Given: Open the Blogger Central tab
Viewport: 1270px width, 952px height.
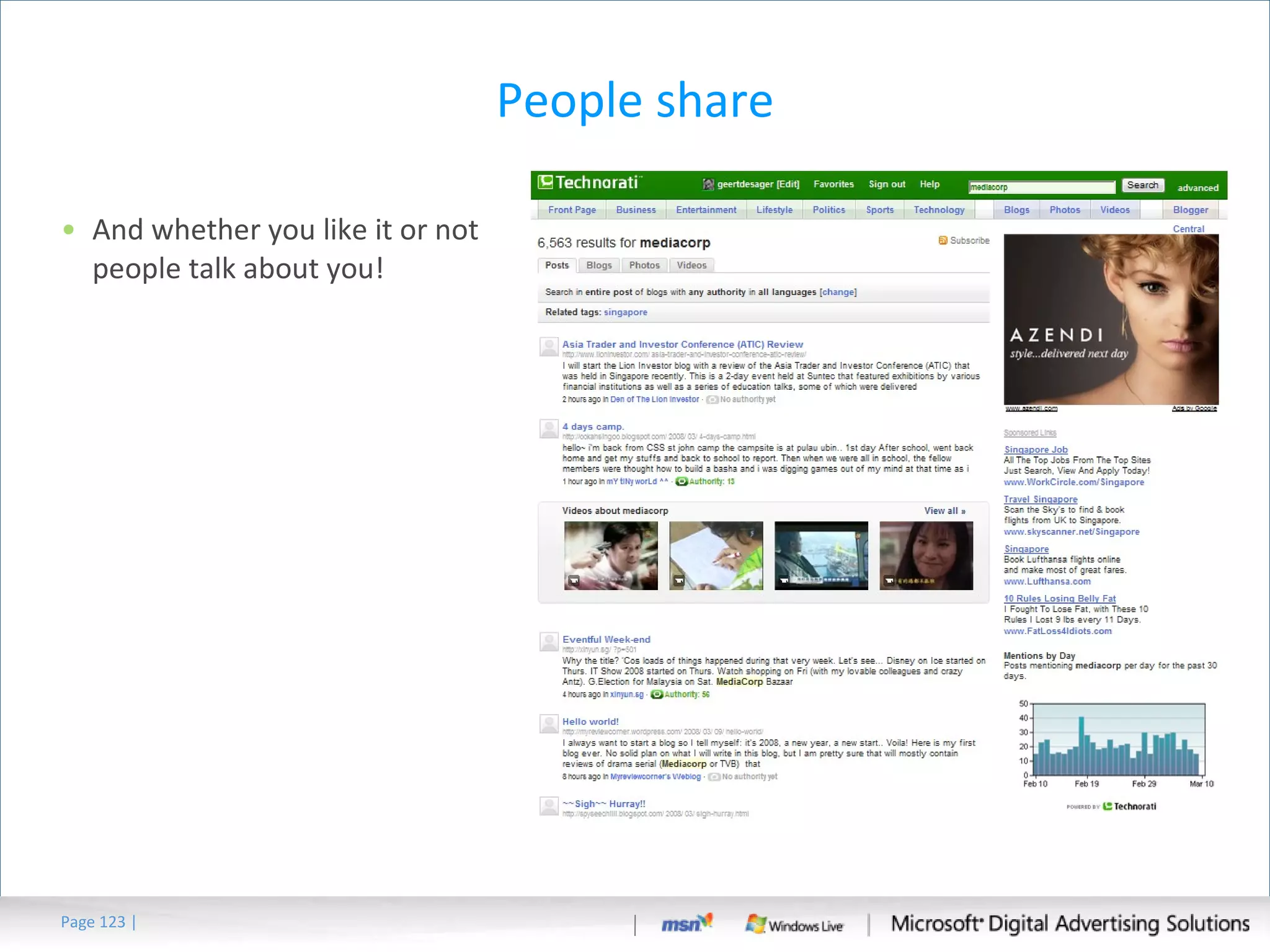Looking at the screenshot, I should (1191, 210).
